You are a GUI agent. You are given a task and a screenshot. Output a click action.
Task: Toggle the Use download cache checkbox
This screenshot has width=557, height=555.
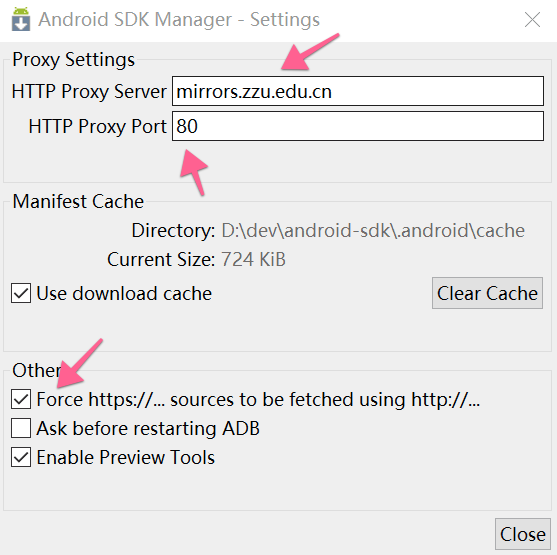point(21,293)
